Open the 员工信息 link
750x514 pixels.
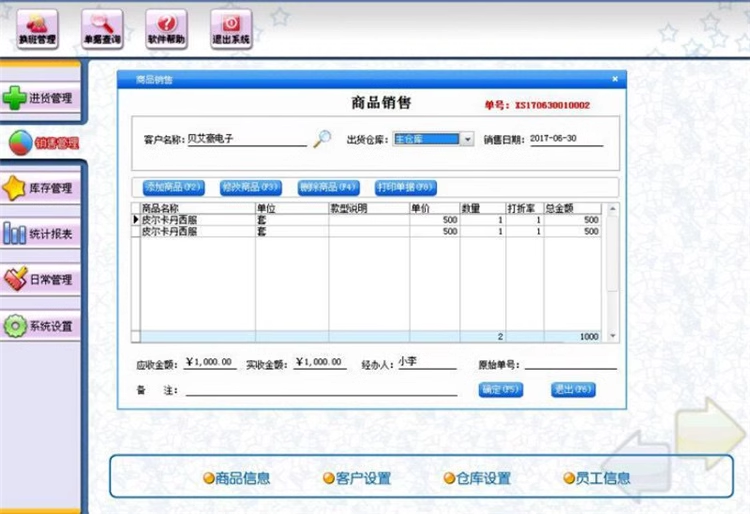coord(597,478)
